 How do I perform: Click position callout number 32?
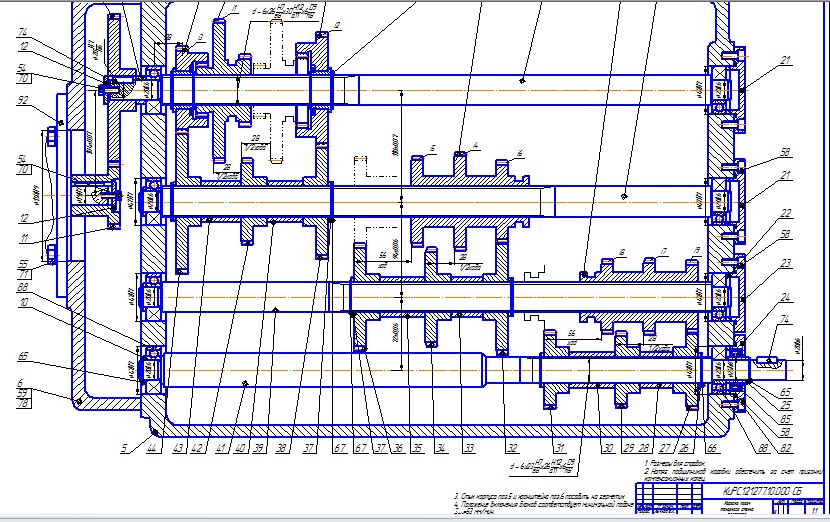512,448
